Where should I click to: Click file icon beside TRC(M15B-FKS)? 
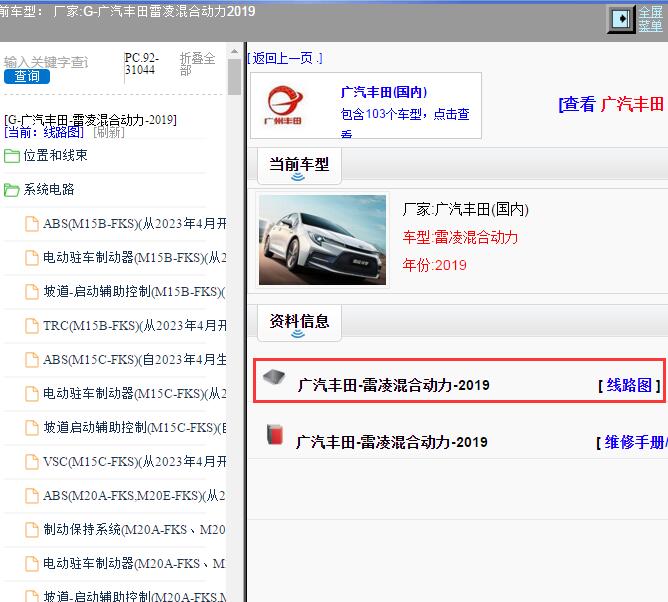(32, 326)
